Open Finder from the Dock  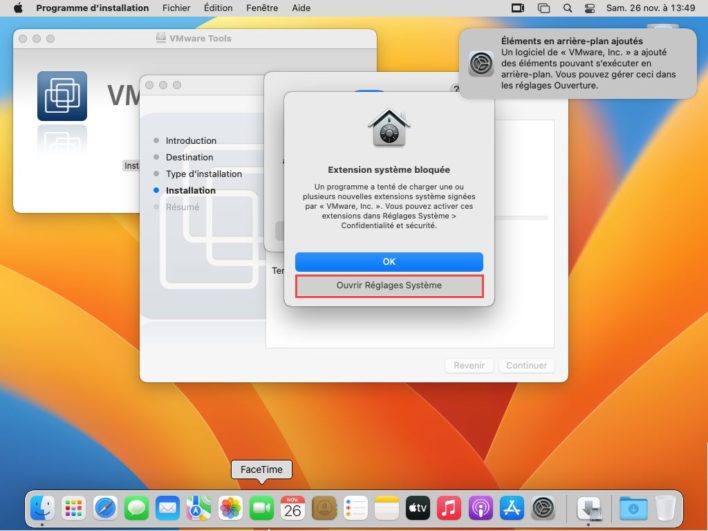(42, 508)
